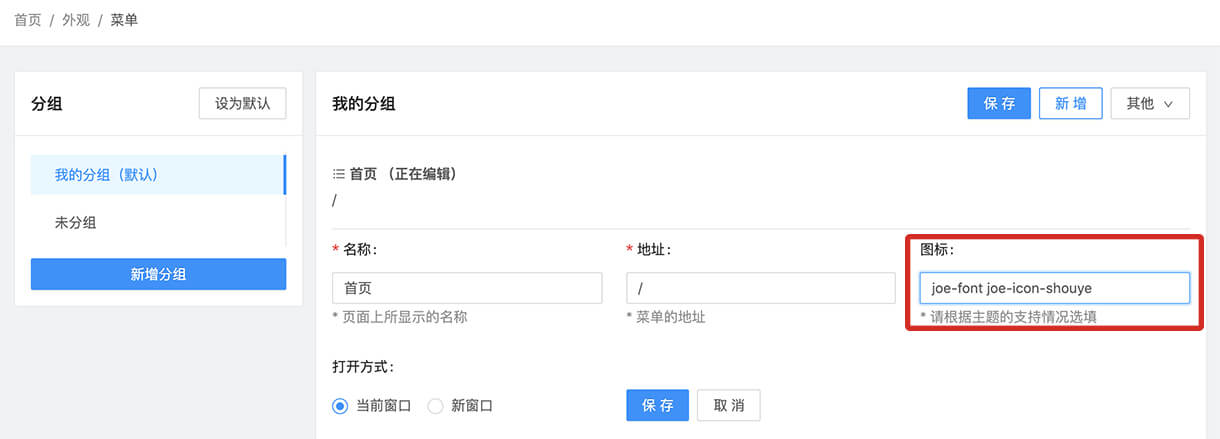Focus the 图标 field with joe-font joe-icon-shouye

click(x=1054, y=288)
